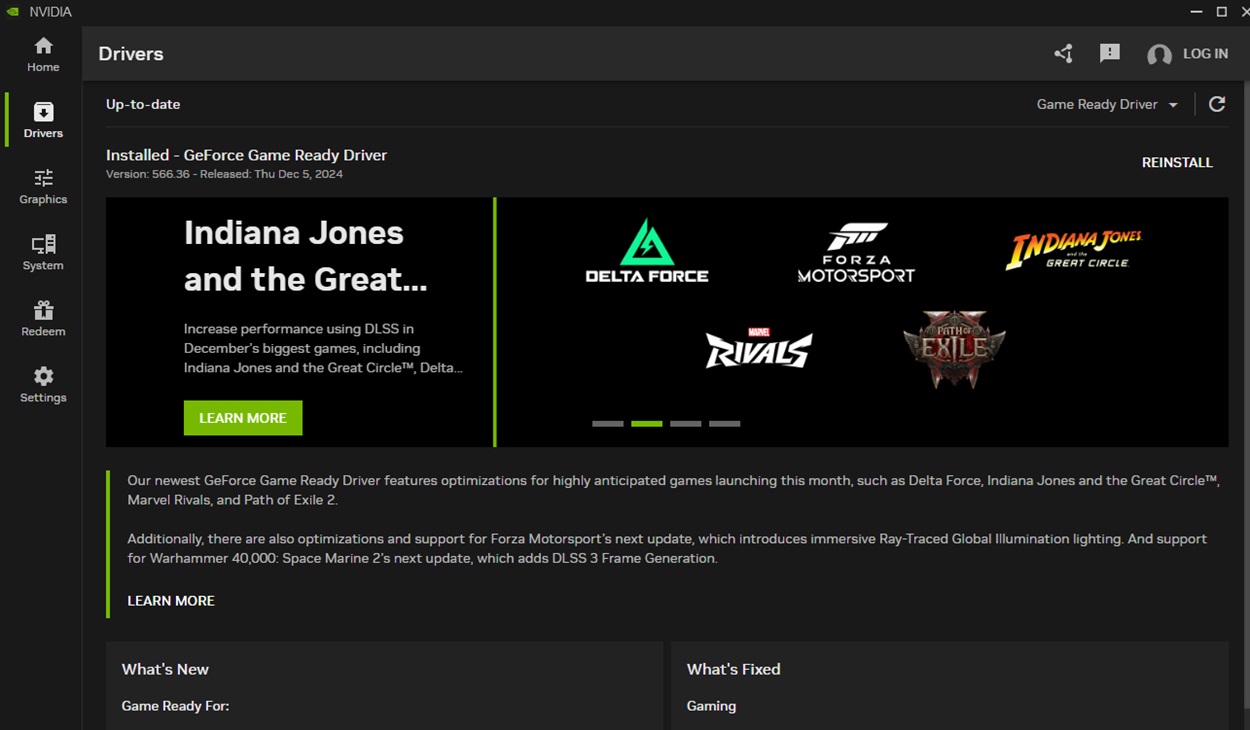This screenshot has height=730, width=1250.
Task: Open the Settings gear in sidebar
Action: pyautogui.click(x=43, y=384)
